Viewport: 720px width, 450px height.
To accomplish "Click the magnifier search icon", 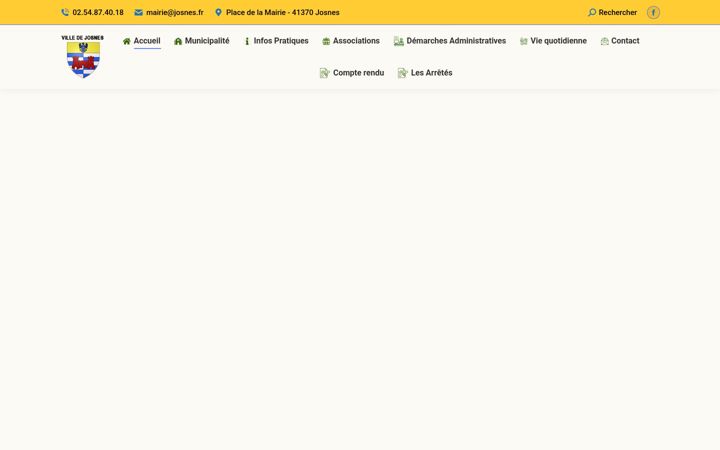I will (592, 12).
